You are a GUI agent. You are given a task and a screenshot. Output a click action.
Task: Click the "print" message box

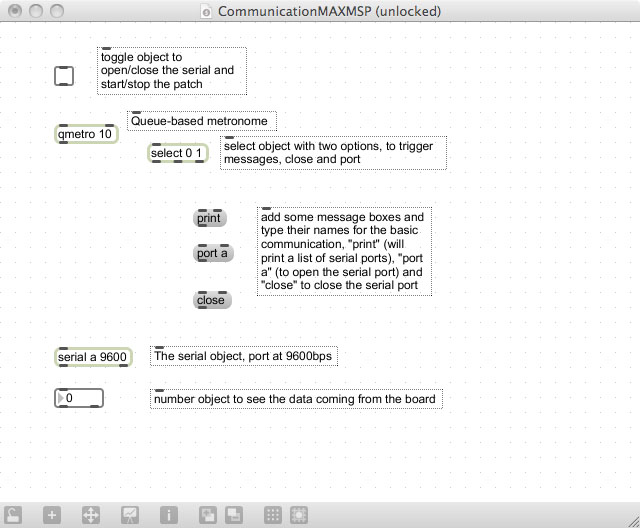[209, 218]
